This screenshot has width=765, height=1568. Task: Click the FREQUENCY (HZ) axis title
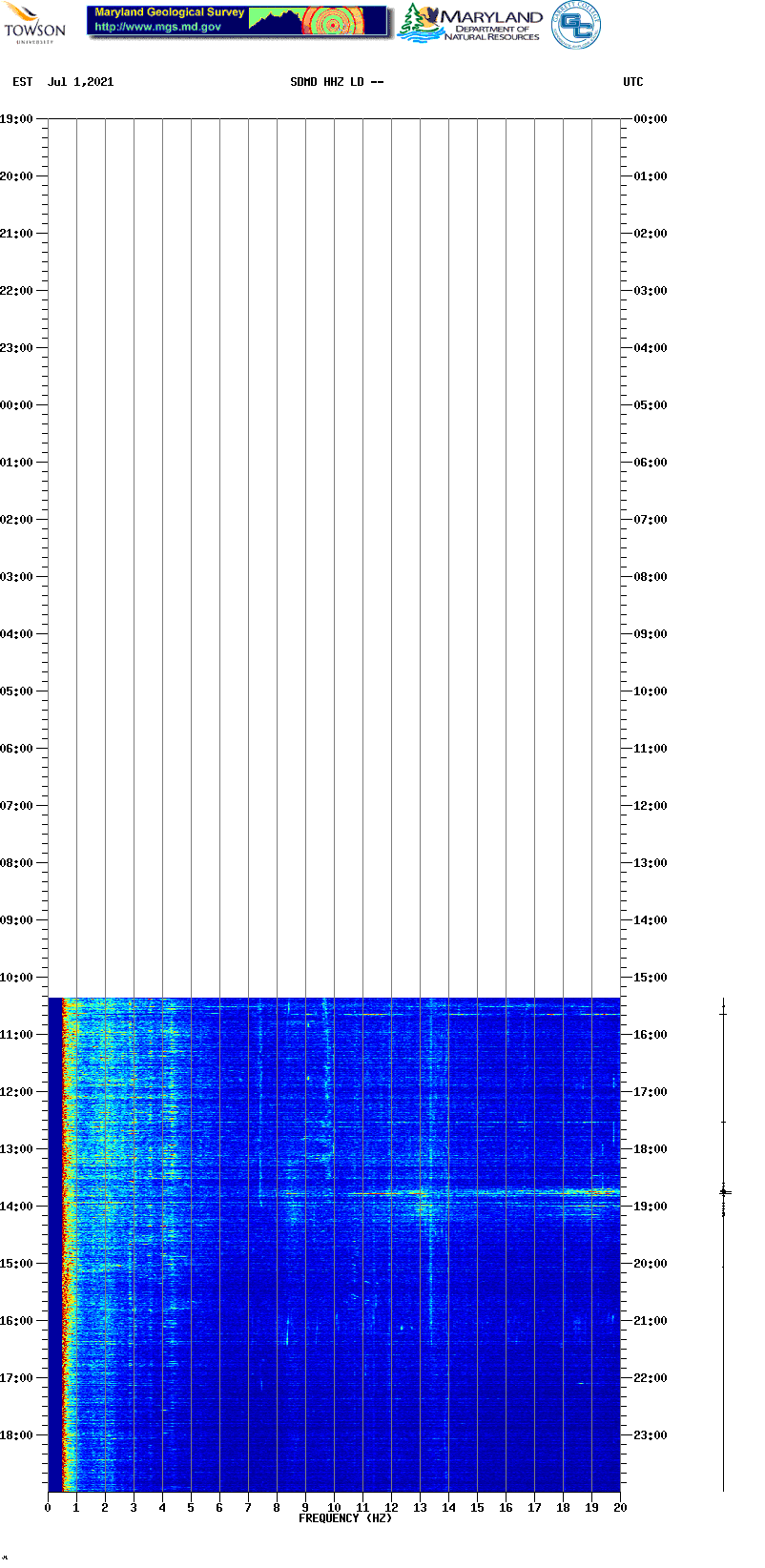[x=345, y=1517]
